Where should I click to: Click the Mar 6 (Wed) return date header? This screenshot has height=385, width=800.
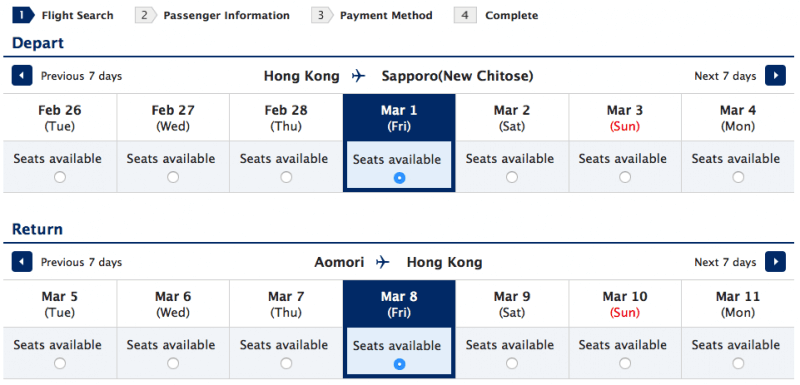point(173,304)
